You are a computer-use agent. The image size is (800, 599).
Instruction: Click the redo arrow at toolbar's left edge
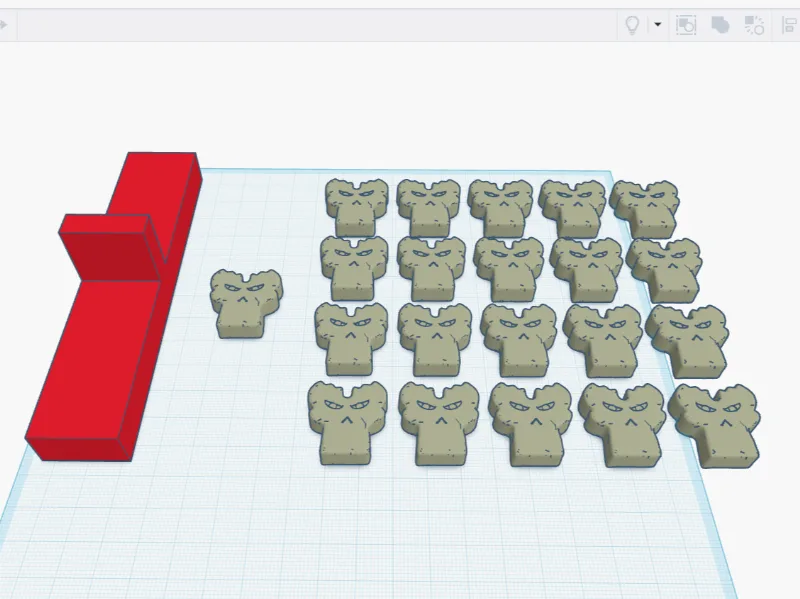coord(3,24)
